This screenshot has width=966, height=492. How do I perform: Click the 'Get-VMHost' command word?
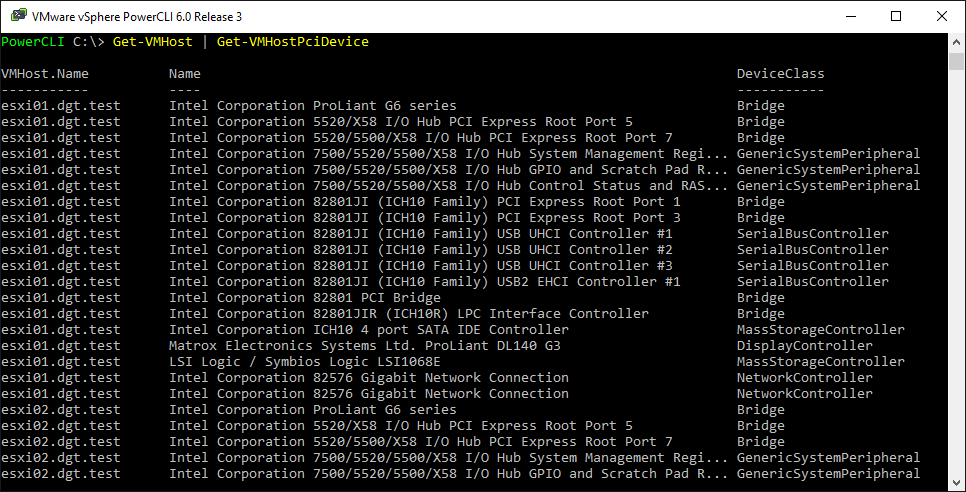(152, 42)
